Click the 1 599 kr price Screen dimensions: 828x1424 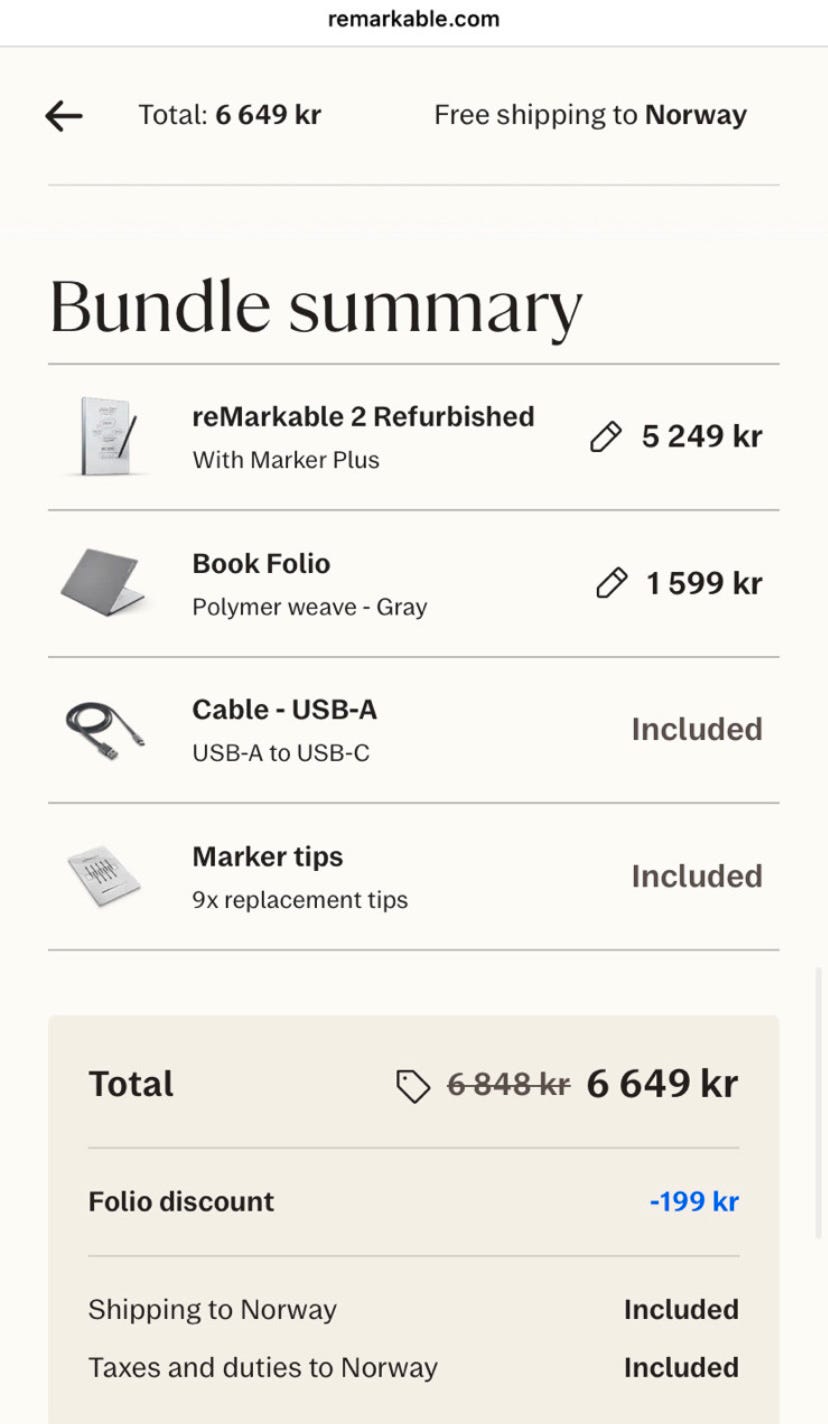pos(704,583)
